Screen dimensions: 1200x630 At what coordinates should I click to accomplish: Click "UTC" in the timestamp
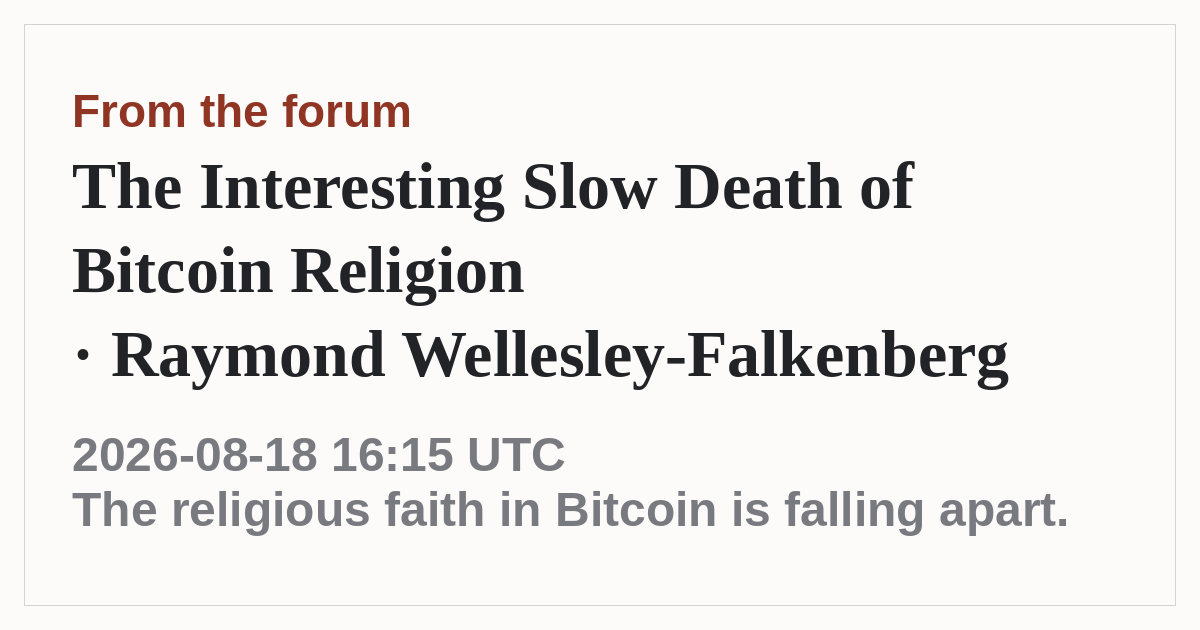click(516, 455)
